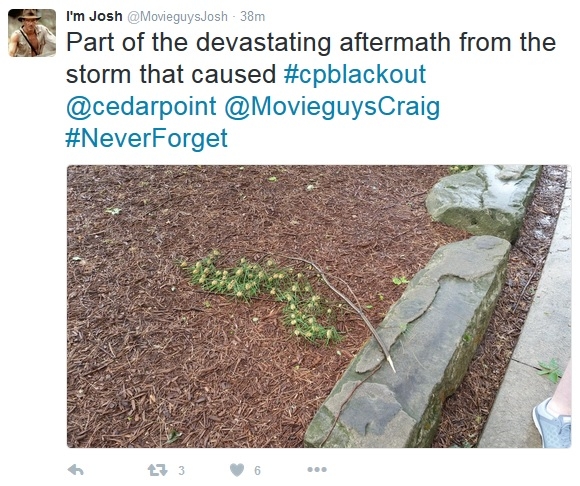Open the more options ellipsis menu
The image size is (580, 486).
click(317, 470)
